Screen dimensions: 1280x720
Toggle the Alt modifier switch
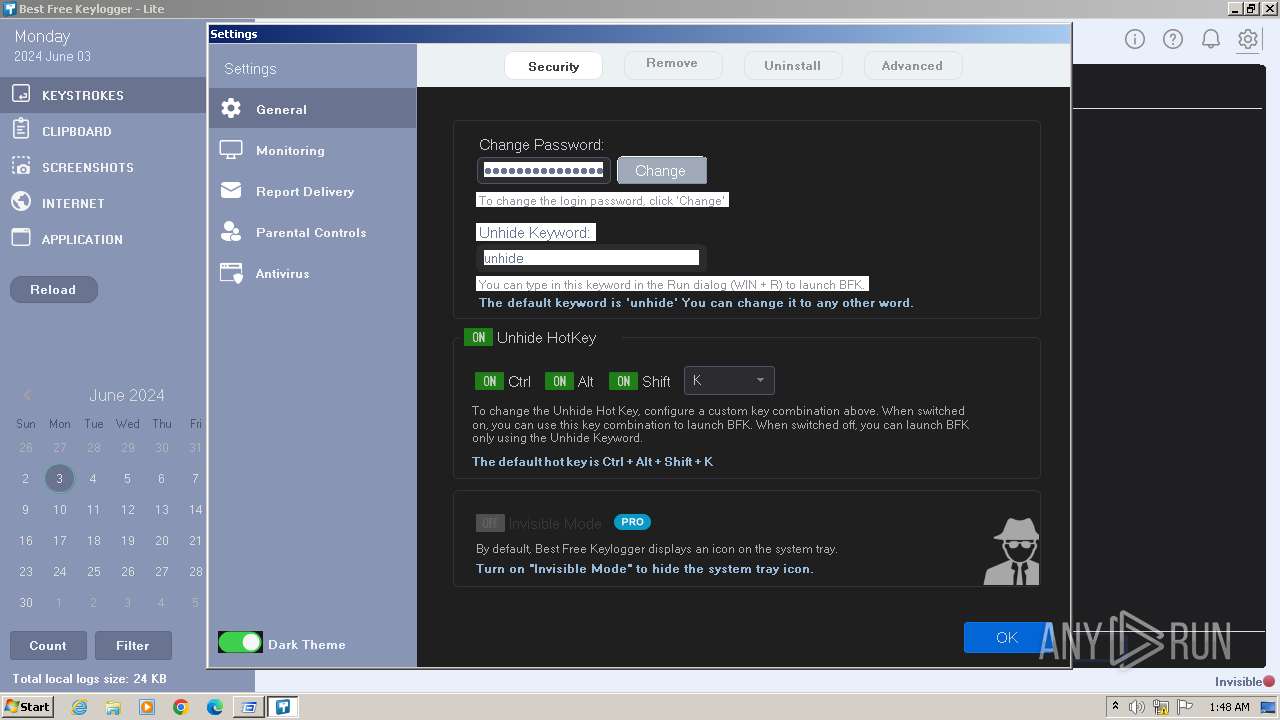[559, 381]
